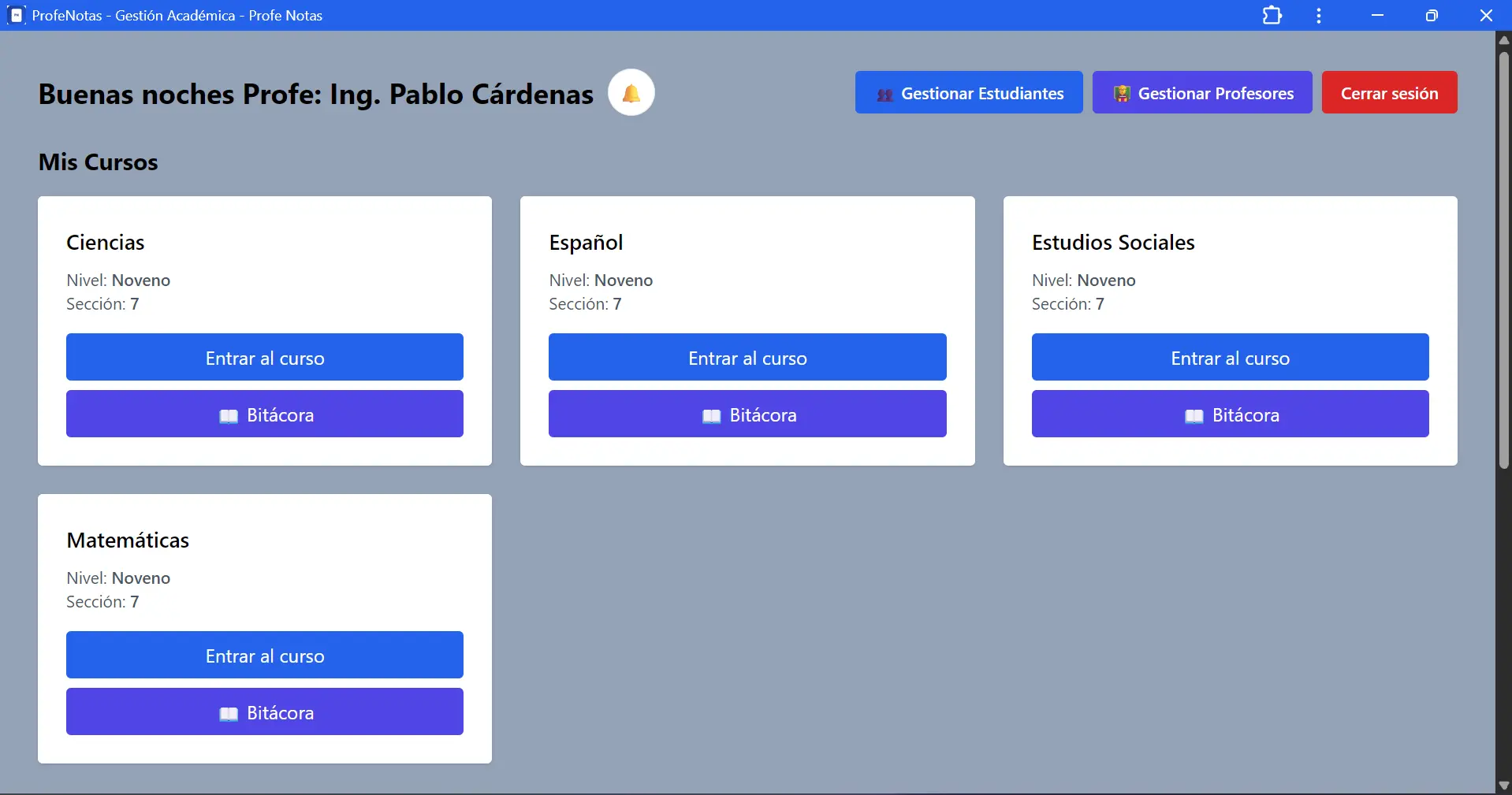Enter the Ciencias course
Viewport: 1512px width, 795px height.
pos(265,357)
